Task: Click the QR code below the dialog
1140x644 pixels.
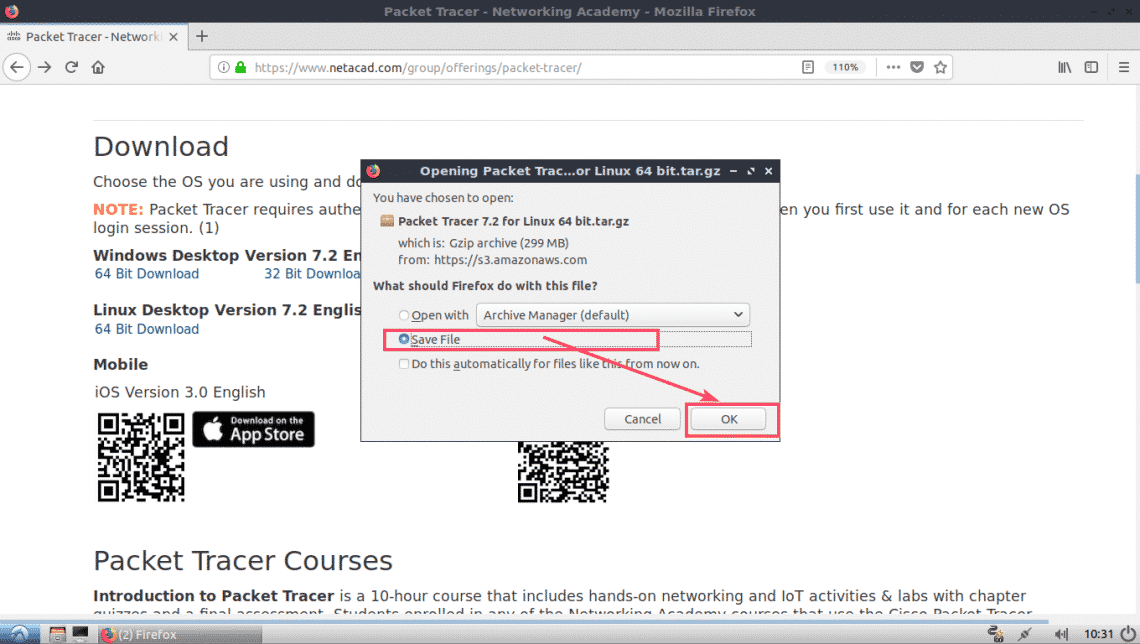Action: coord(563,472)
